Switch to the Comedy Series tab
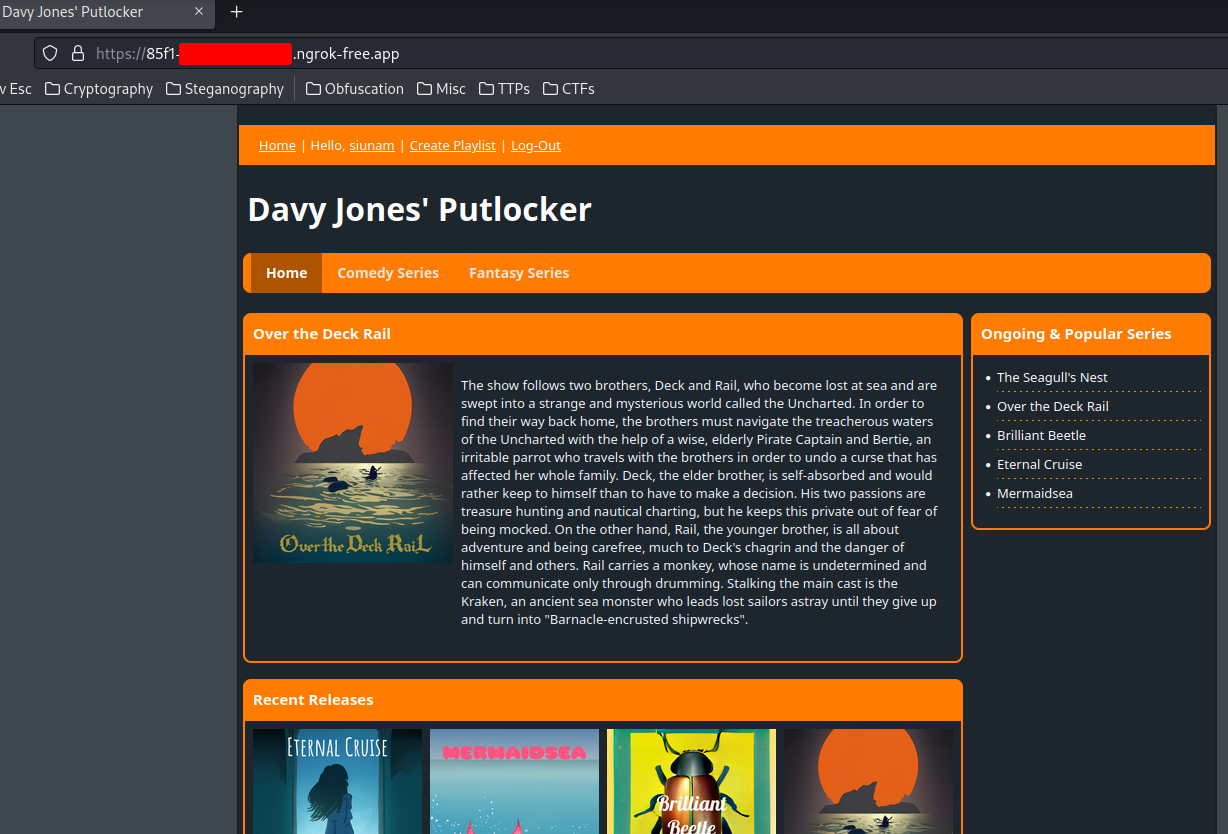Viewport: 1228px width, 834px height. click(x=388, y=273)
